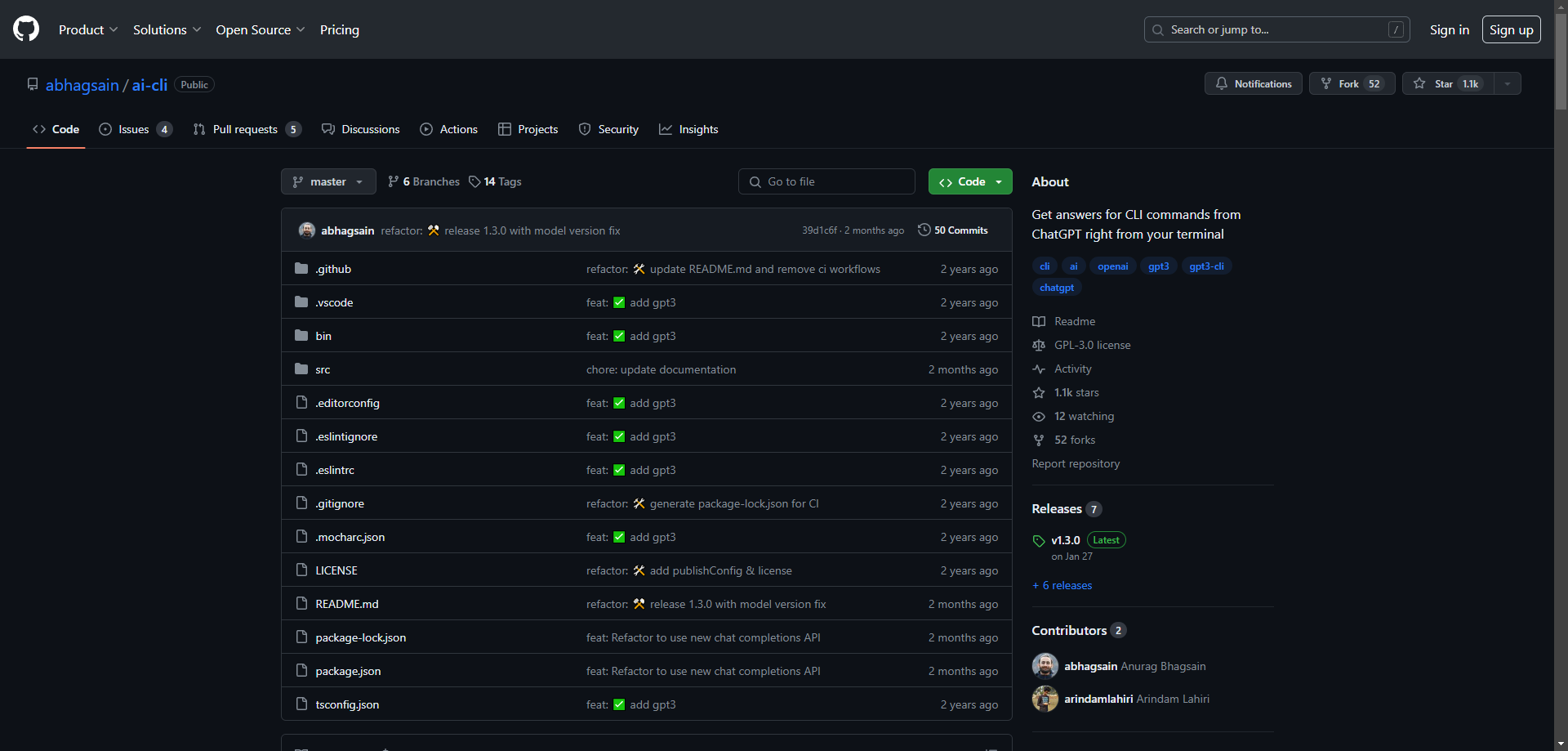The image size is (1568, 751).
Task: Click arindamlahiri's contributor avatar
Action: 1045,699
